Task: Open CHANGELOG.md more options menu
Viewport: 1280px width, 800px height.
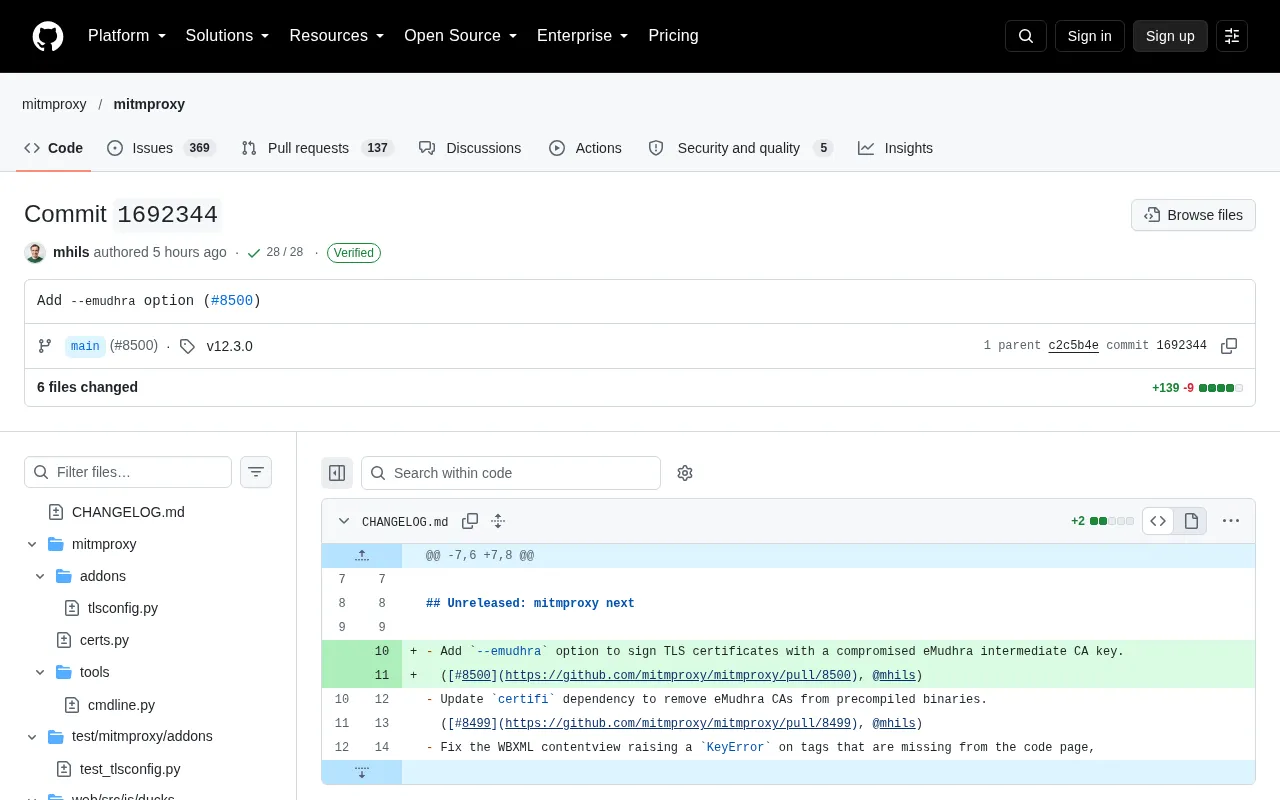Action: click(x=1231, y=521)
